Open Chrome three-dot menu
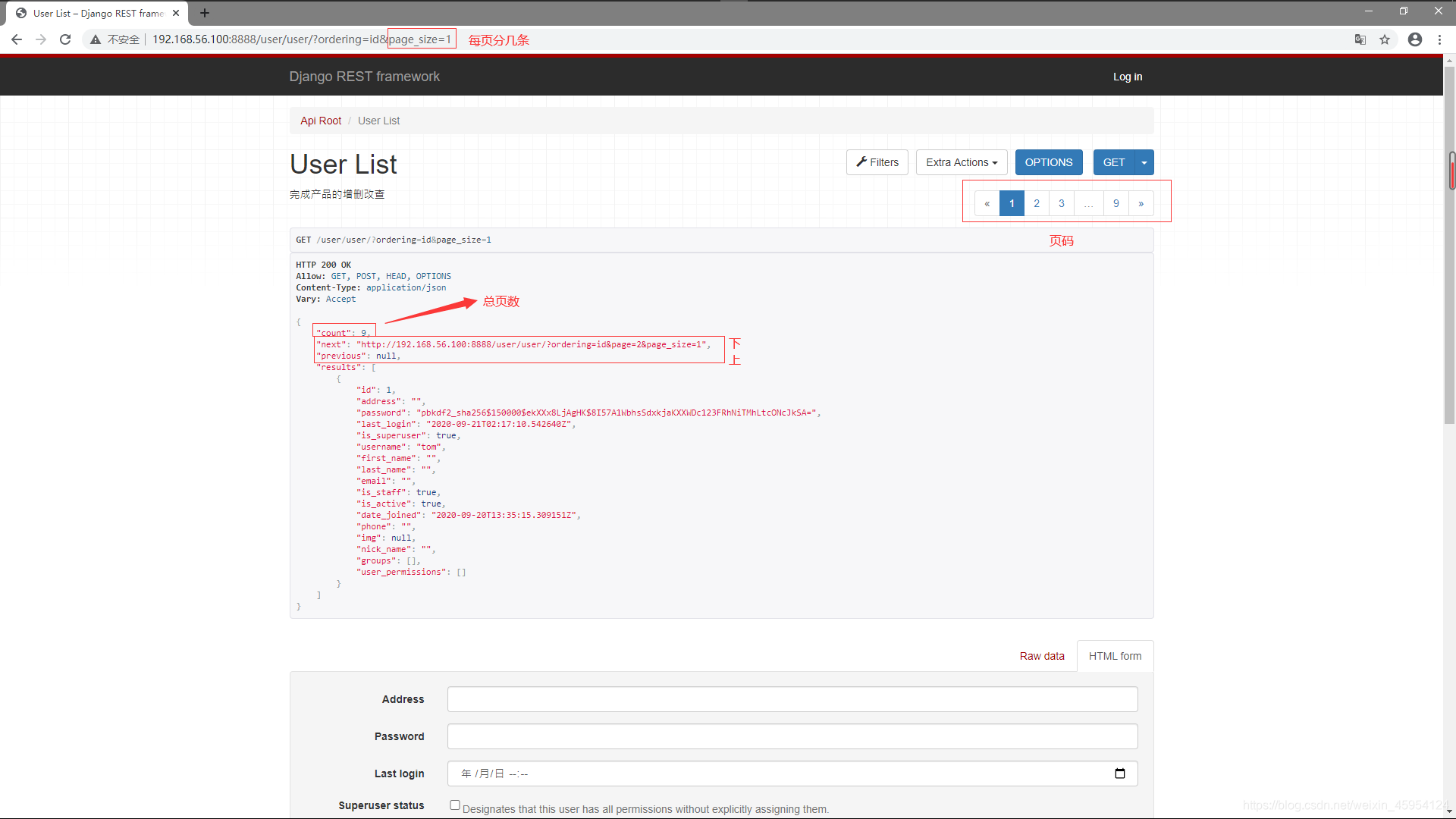This screenshot has width=1456, height=819. (1439, 39)
